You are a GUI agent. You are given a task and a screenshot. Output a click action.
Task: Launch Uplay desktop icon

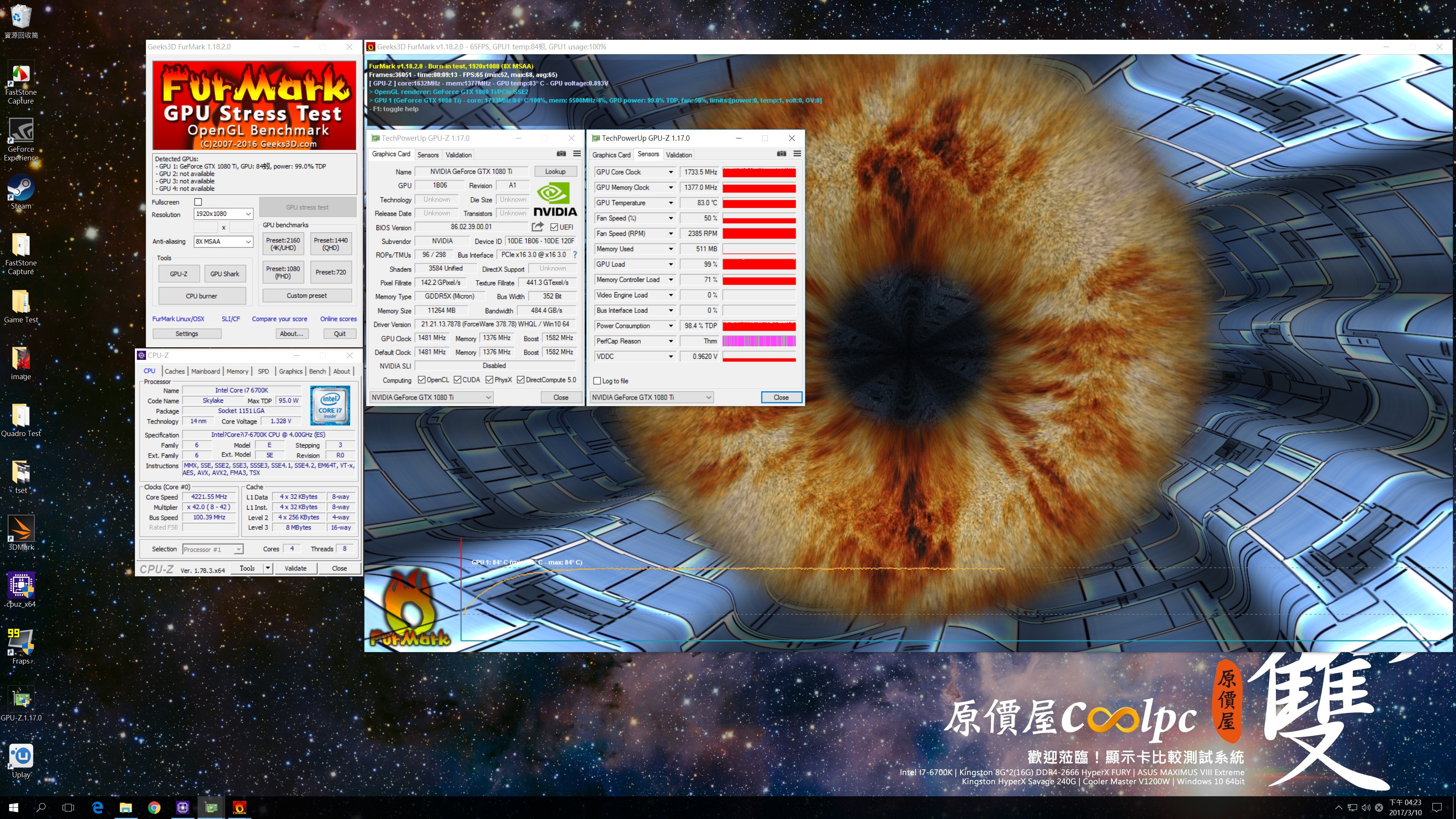pyautogui.click(x=21, y=761)
